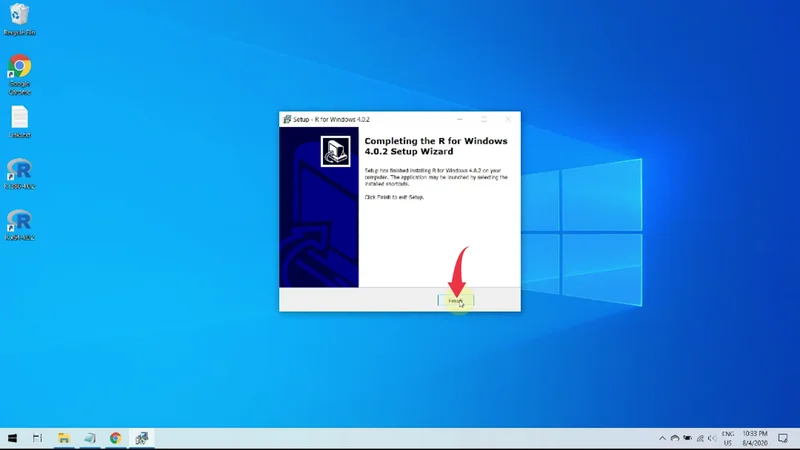Viewport: 800px width, 450px height.
Task: Select the R i386 4.0.2 desktop shortcut
Action: pyautogui.click(x=19, y=171)
